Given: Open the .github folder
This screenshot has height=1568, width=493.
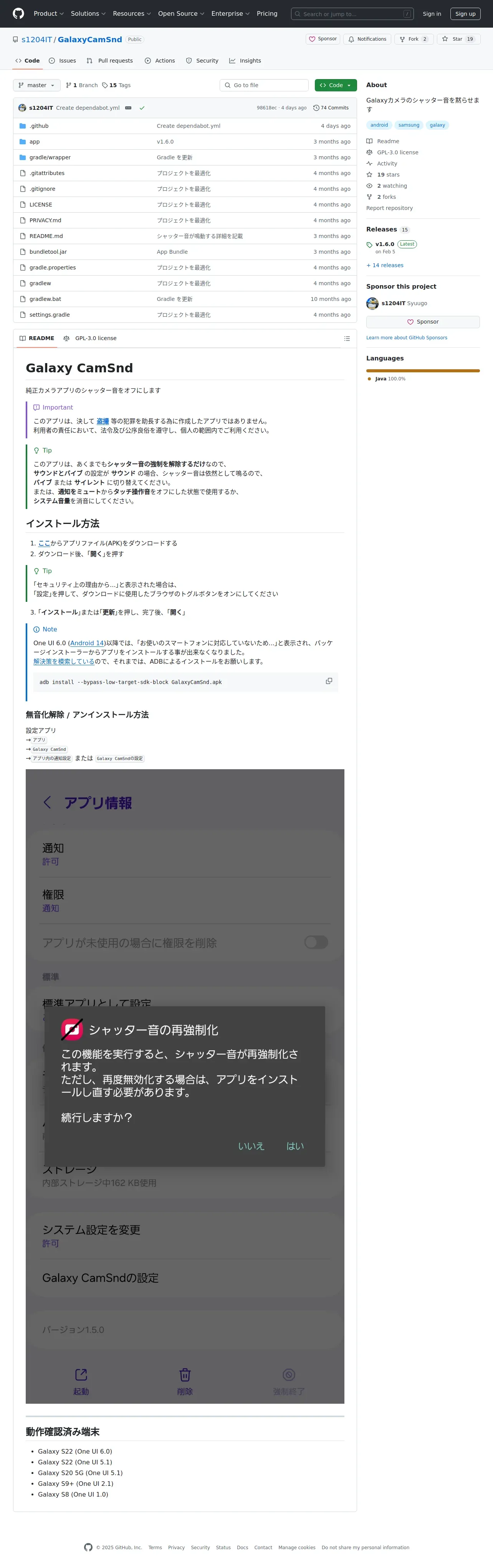Looking at the screenshot, I should click(39, 126).
